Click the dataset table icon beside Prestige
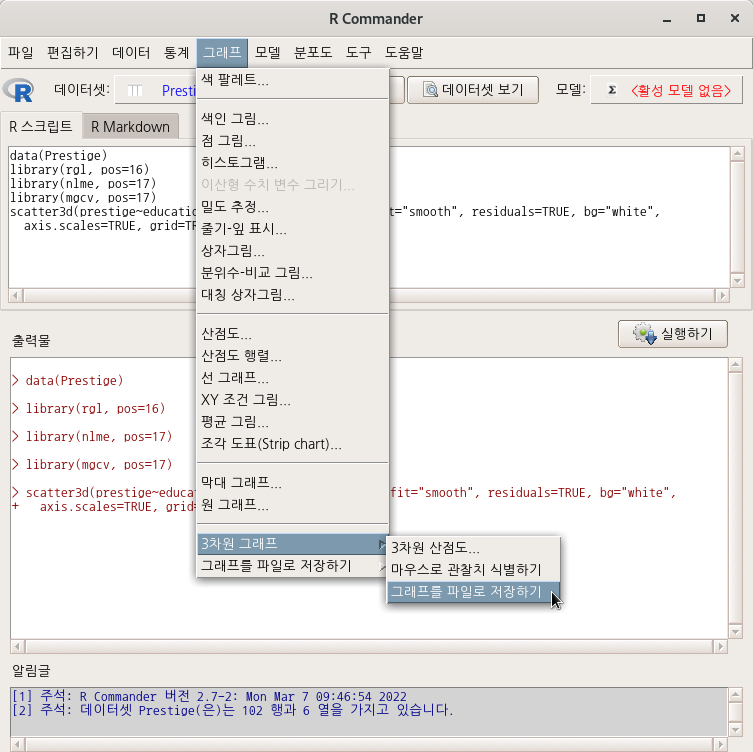The height and width of the screenshot is (752, 753). 135,90
